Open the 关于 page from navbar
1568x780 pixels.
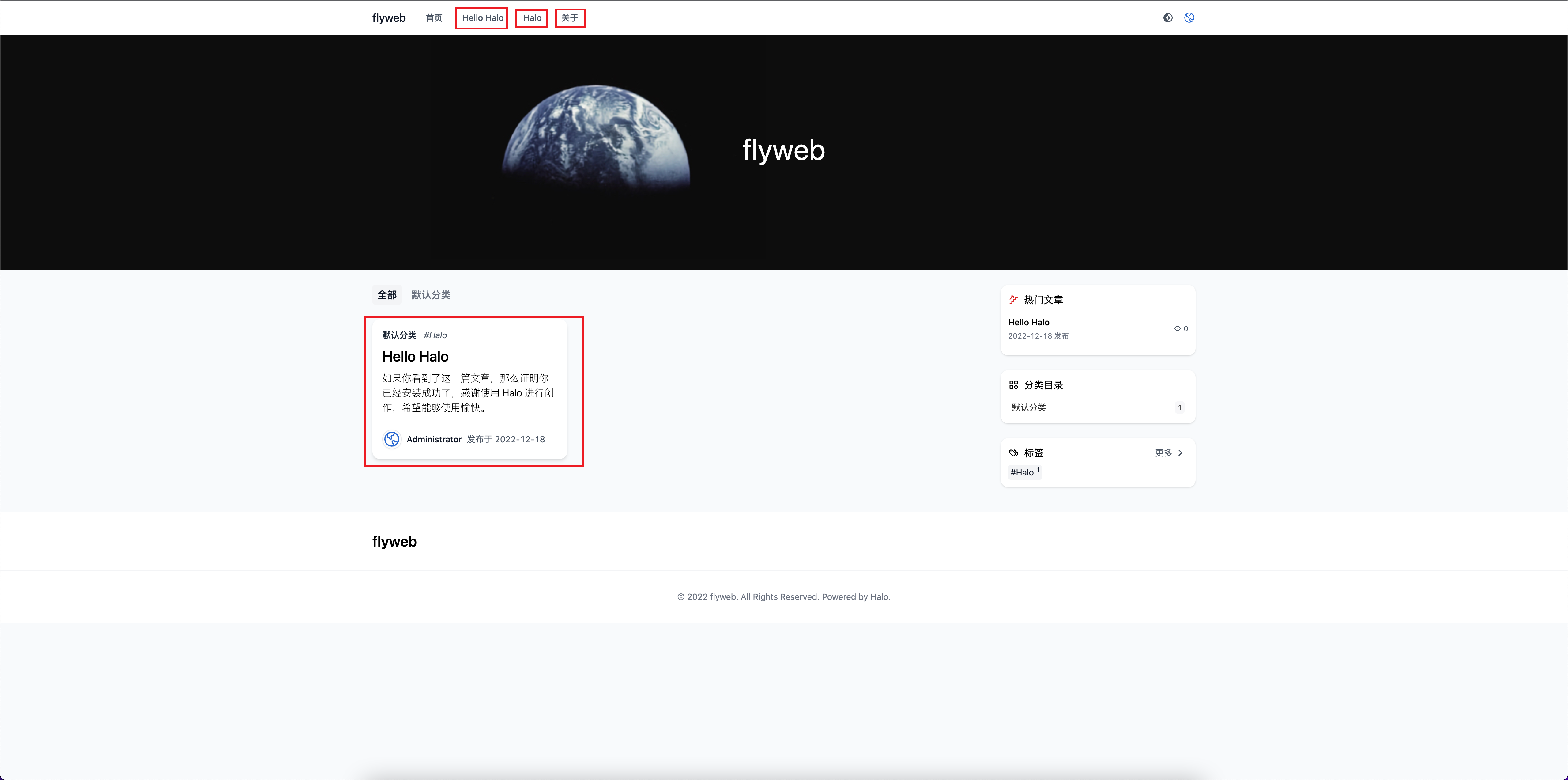pyautogui.click(x=570, y=18)
